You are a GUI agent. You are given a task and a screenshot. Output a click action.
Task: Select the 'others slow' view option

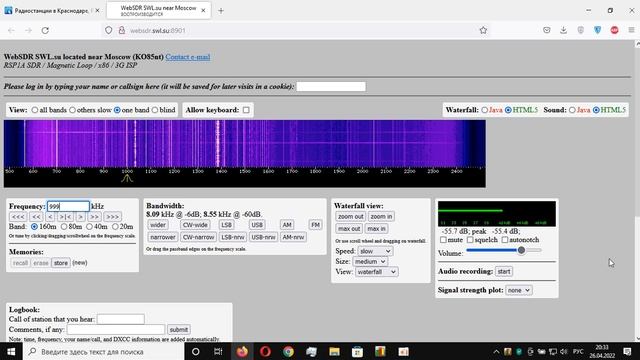(72, 110)
